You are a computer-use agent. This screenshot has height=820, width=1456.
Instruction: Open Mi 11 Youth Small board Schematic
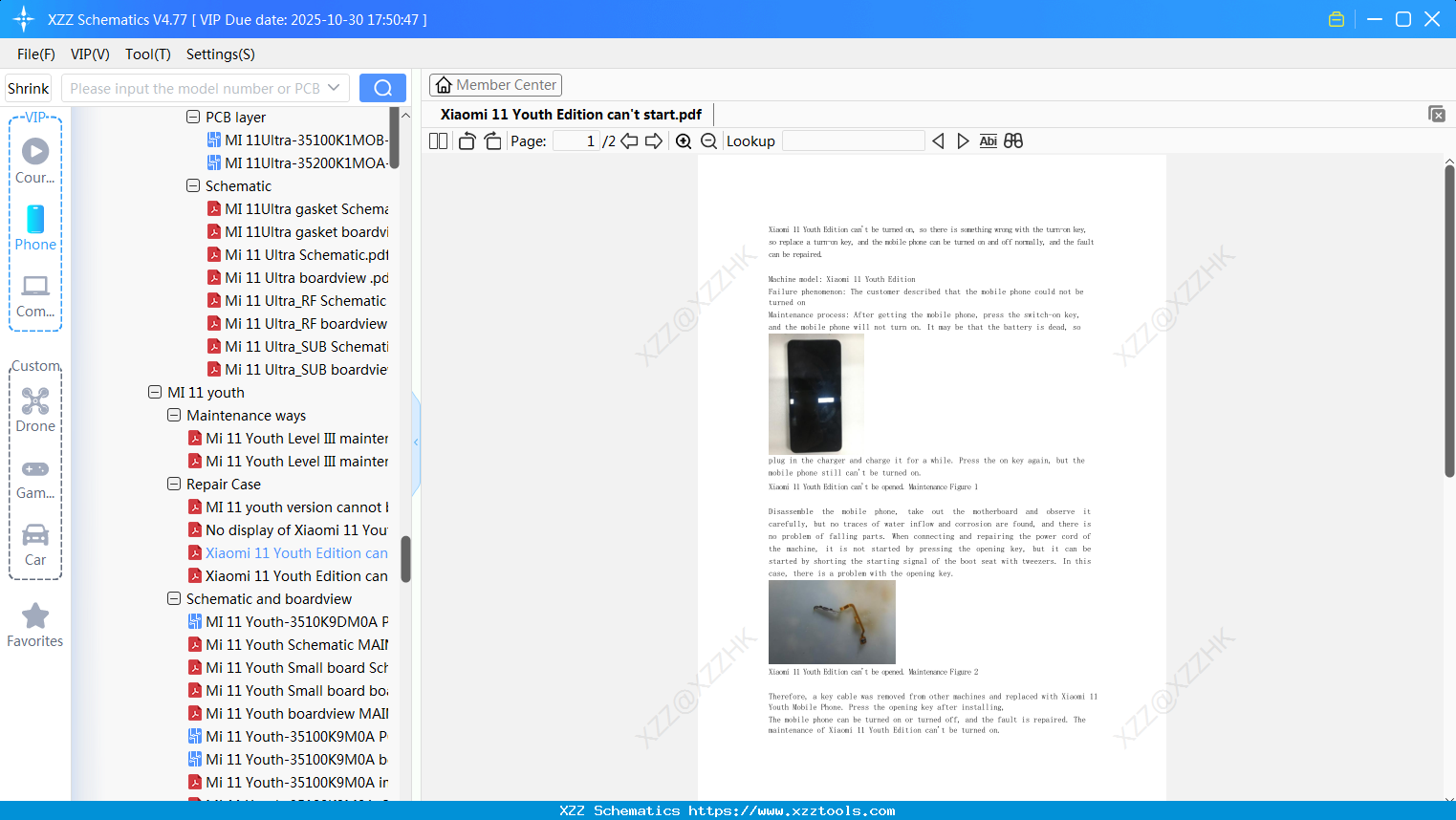click(289, 667)
